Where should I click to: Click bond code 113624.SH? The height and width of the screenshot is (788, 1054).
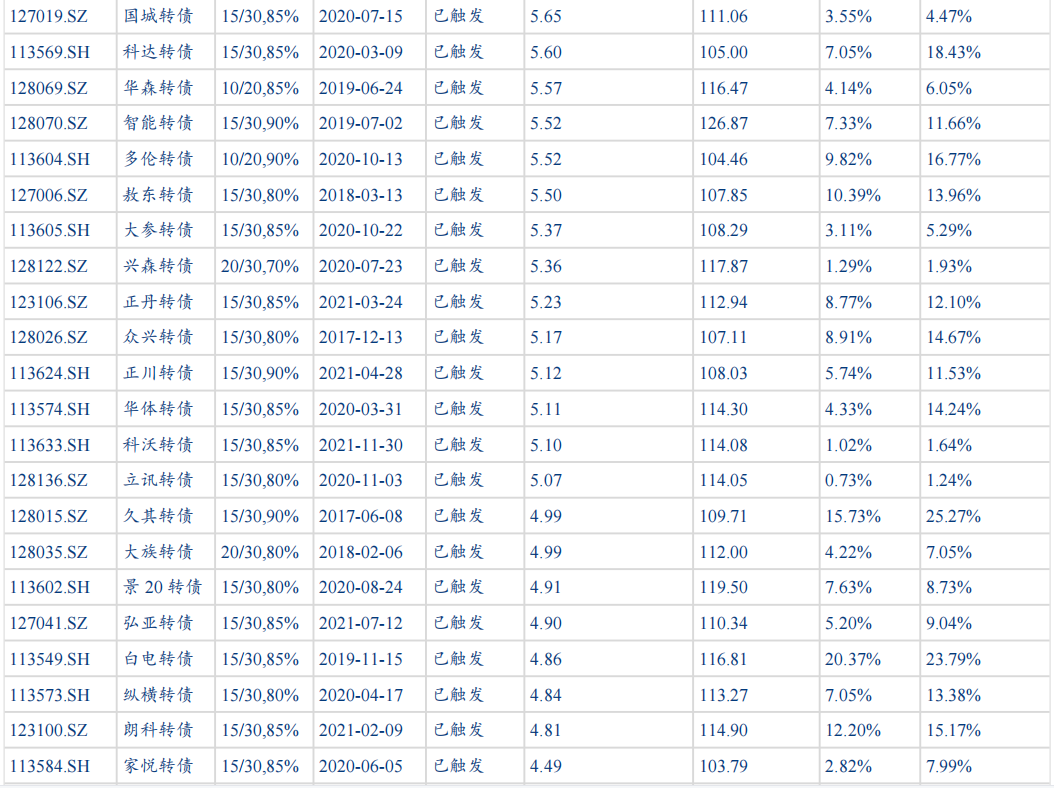tap(49, 374)
